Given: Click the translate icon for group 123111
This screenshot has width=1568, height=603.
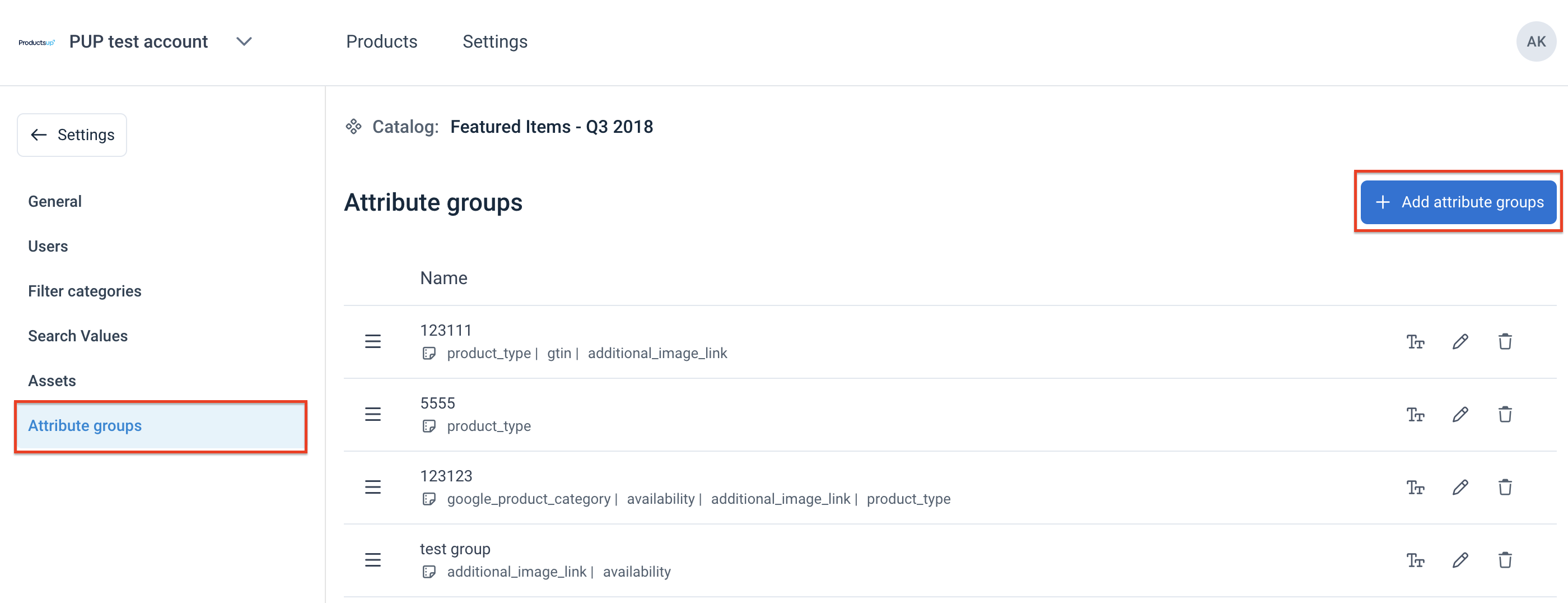Looking at the screenshot, I should [x=1415, y=342].
